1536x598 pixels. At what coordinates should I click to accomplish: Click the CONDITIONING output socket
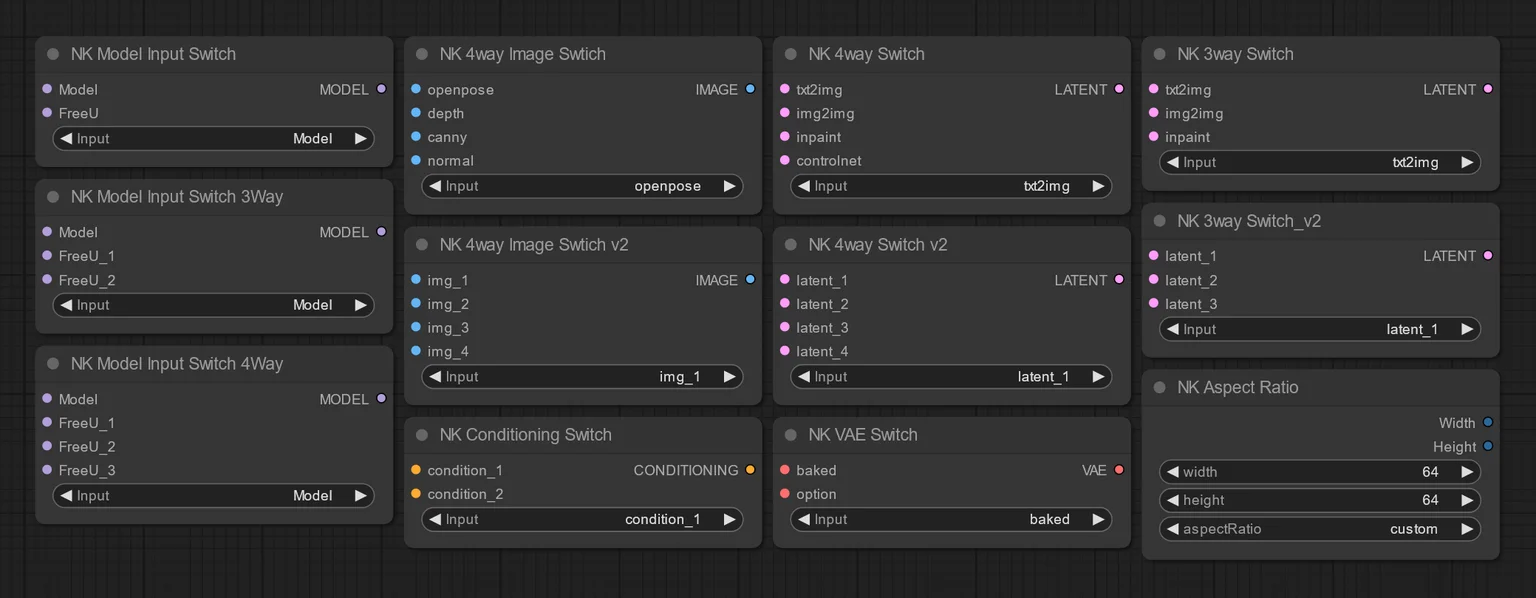coord(750,470)
